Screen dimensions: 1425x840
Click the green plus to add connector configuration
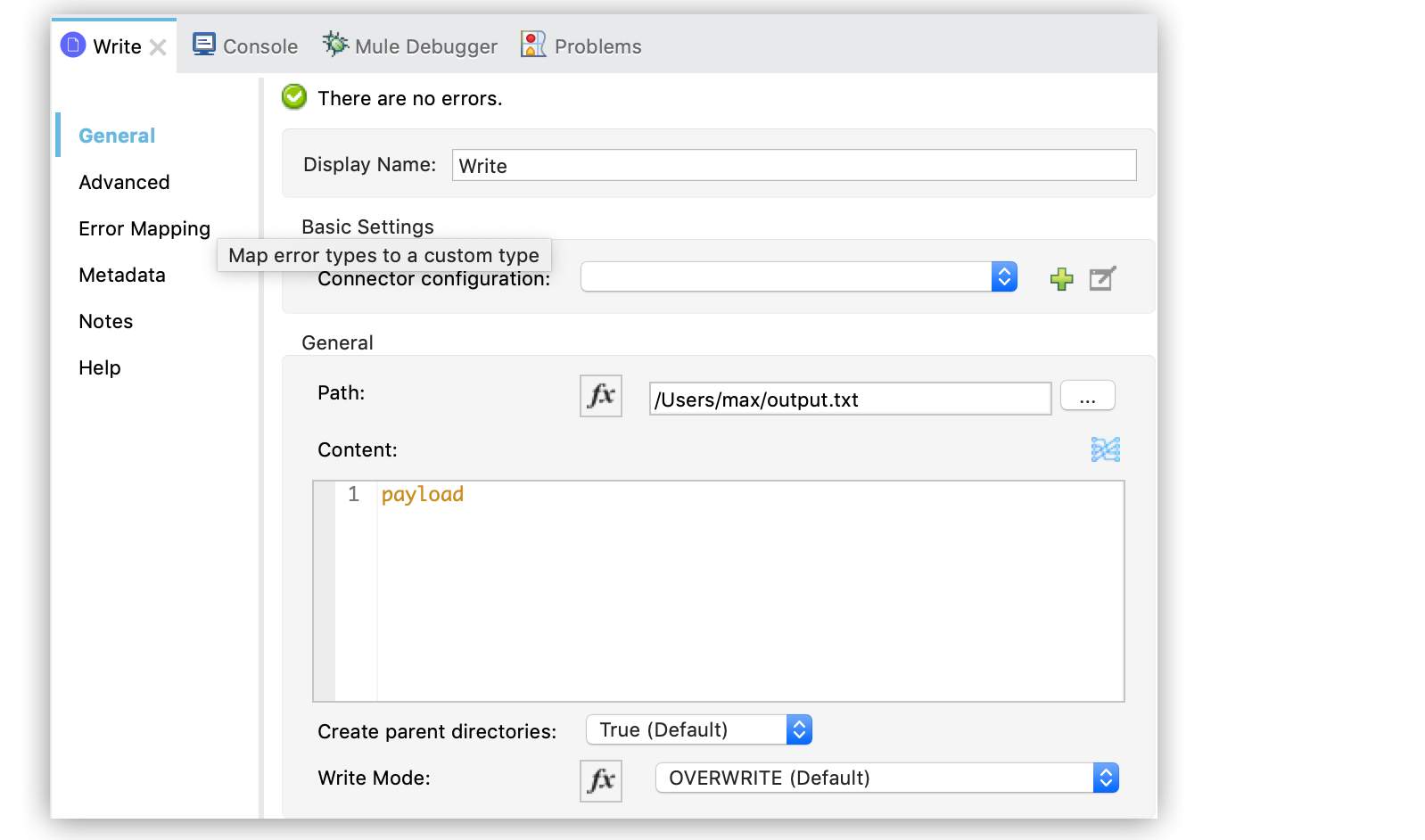click(x=1061, y=279)
